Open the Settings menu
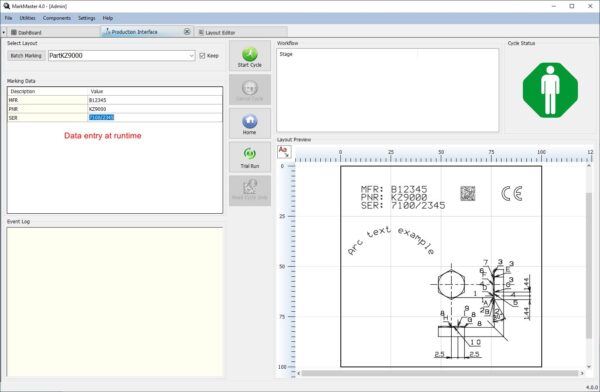 coord(86,18)
